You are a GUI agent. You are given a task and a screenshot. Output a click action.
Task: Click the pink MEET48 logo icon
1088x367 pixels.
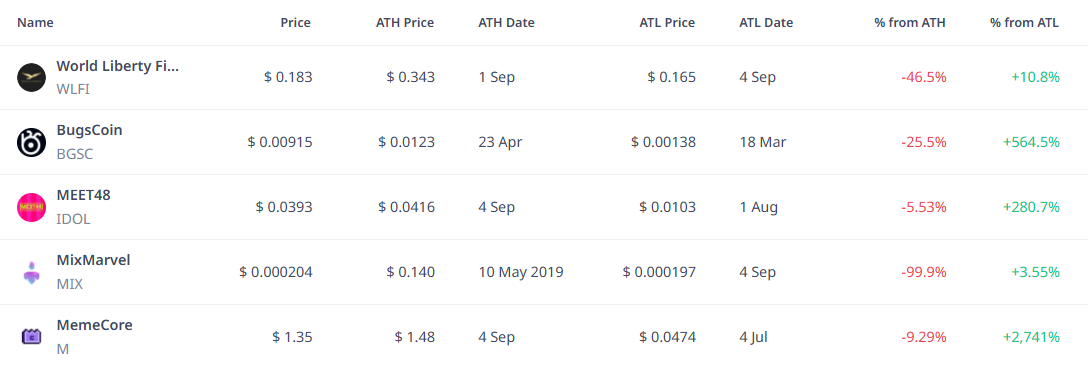point(31,207)
